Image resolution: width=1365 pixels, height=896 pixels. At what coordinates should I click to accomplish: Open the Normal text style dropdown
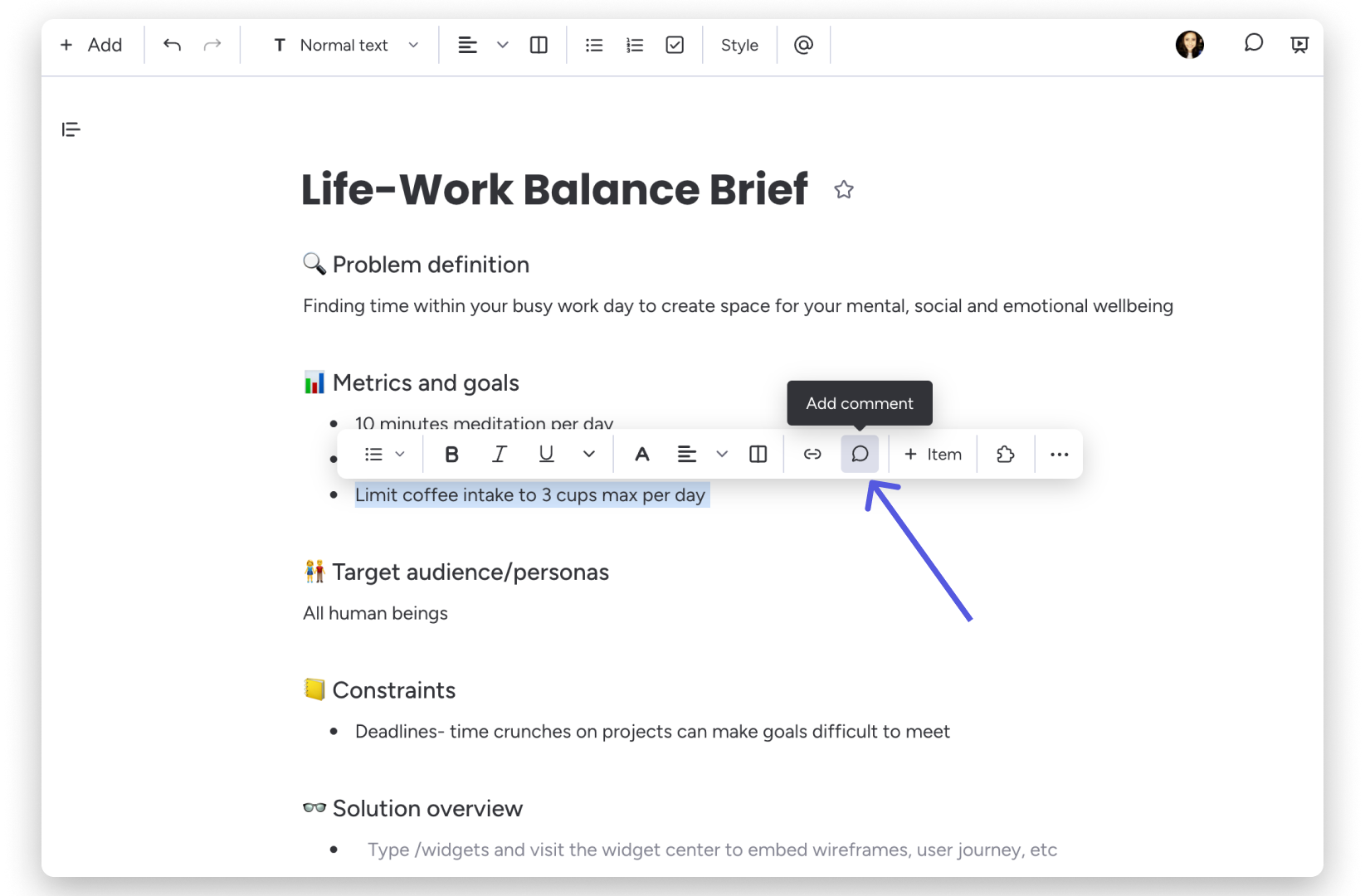pos(346,45)
